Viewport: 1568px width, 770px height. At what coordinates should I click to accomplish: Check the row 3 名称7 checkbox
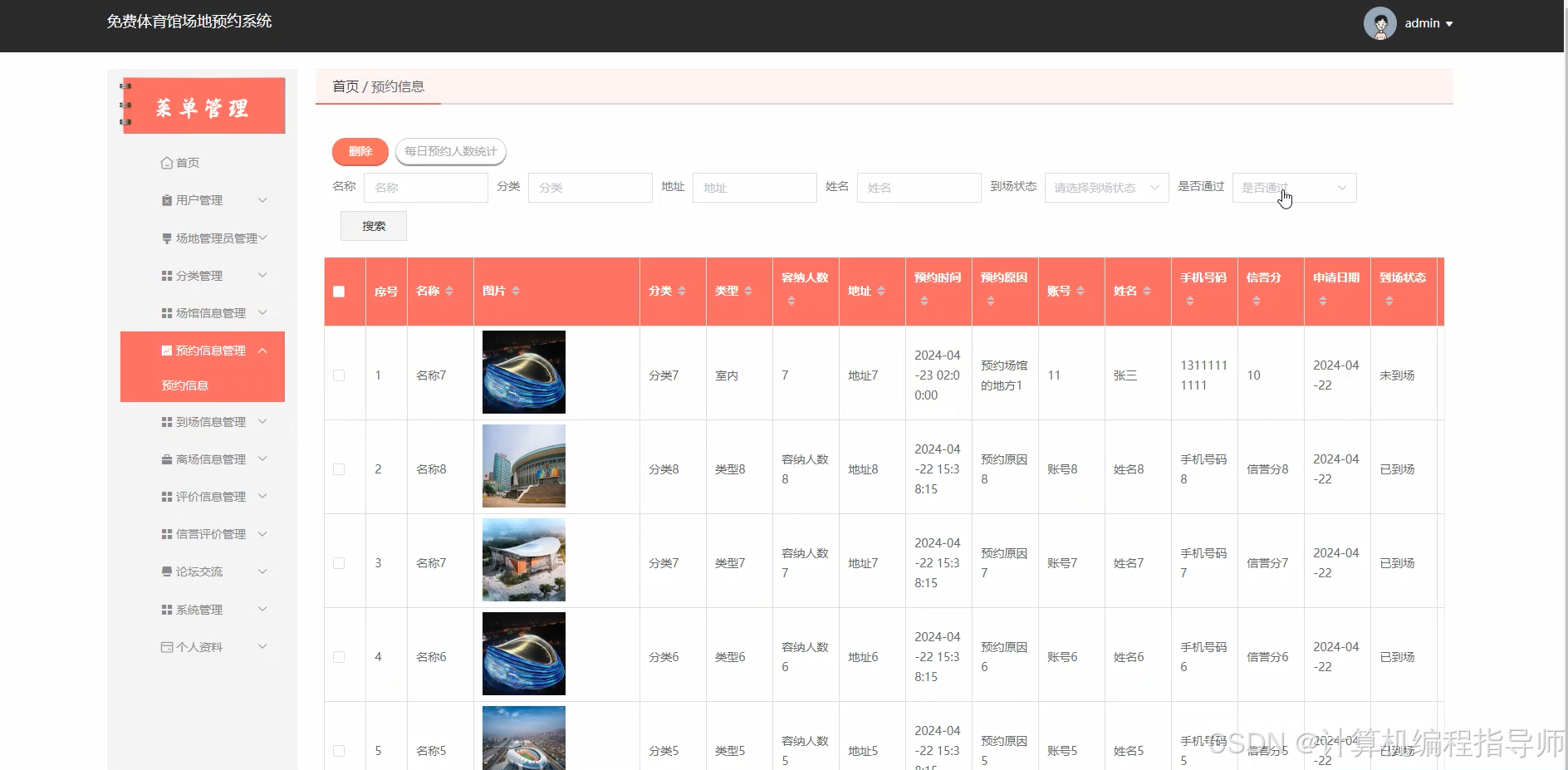click(x=339, y=563)
